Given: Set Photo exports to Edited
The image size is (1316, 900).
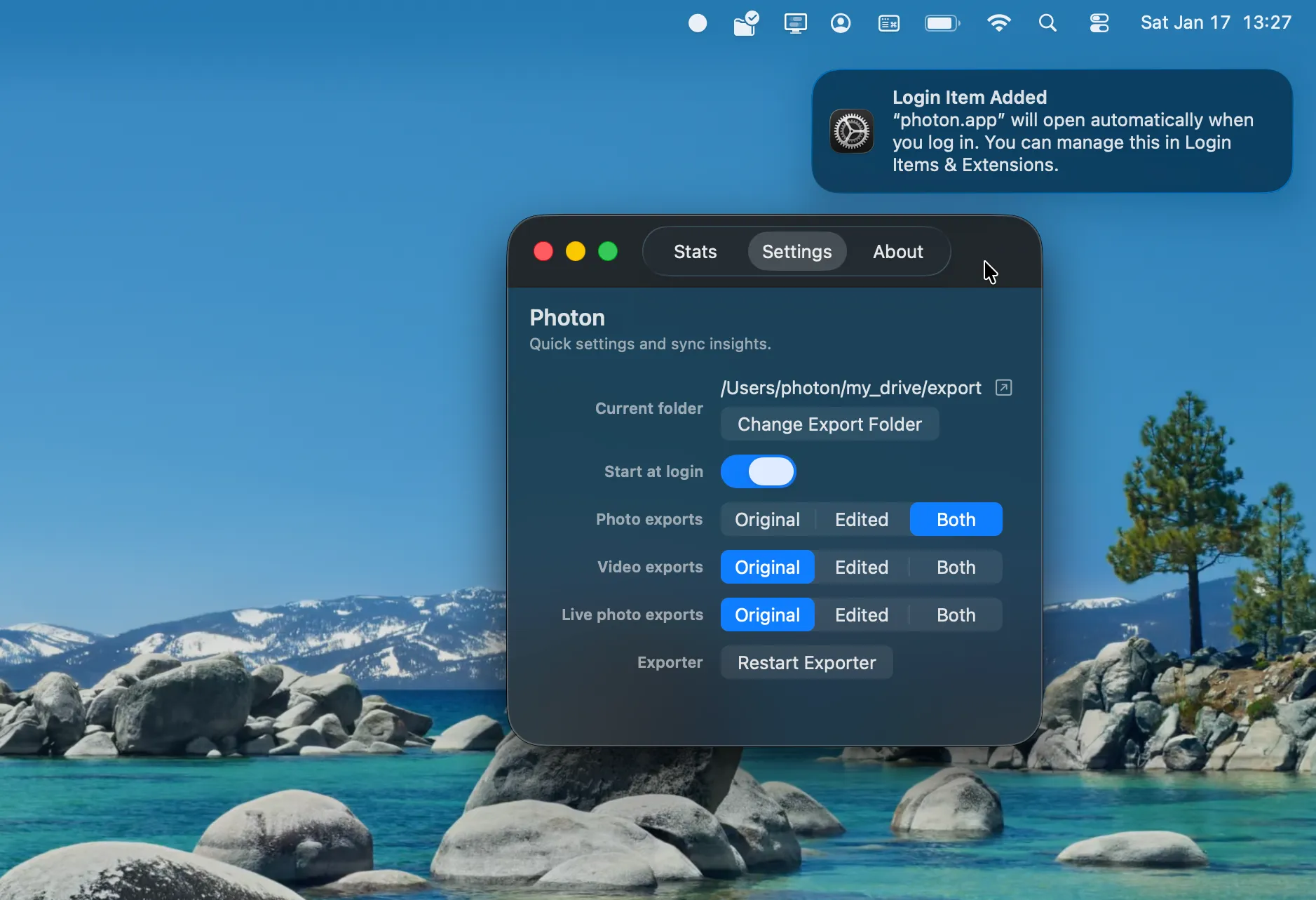Looking at the screenshot, I should pyautogui.click(x=862, y=519).
